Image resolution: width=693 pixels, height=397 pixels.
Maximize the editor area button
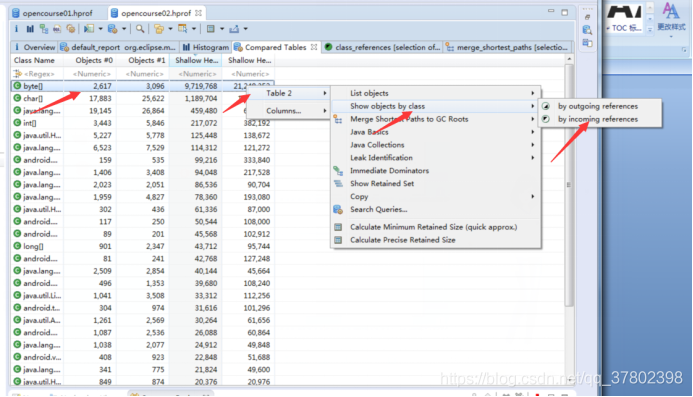[x=564, y=12]
